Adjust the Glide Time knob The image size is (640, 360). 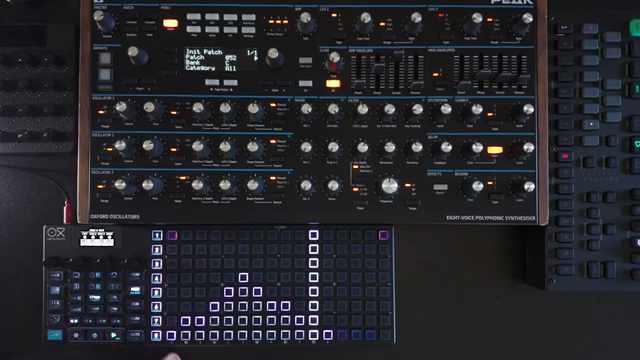pos(334,61)
